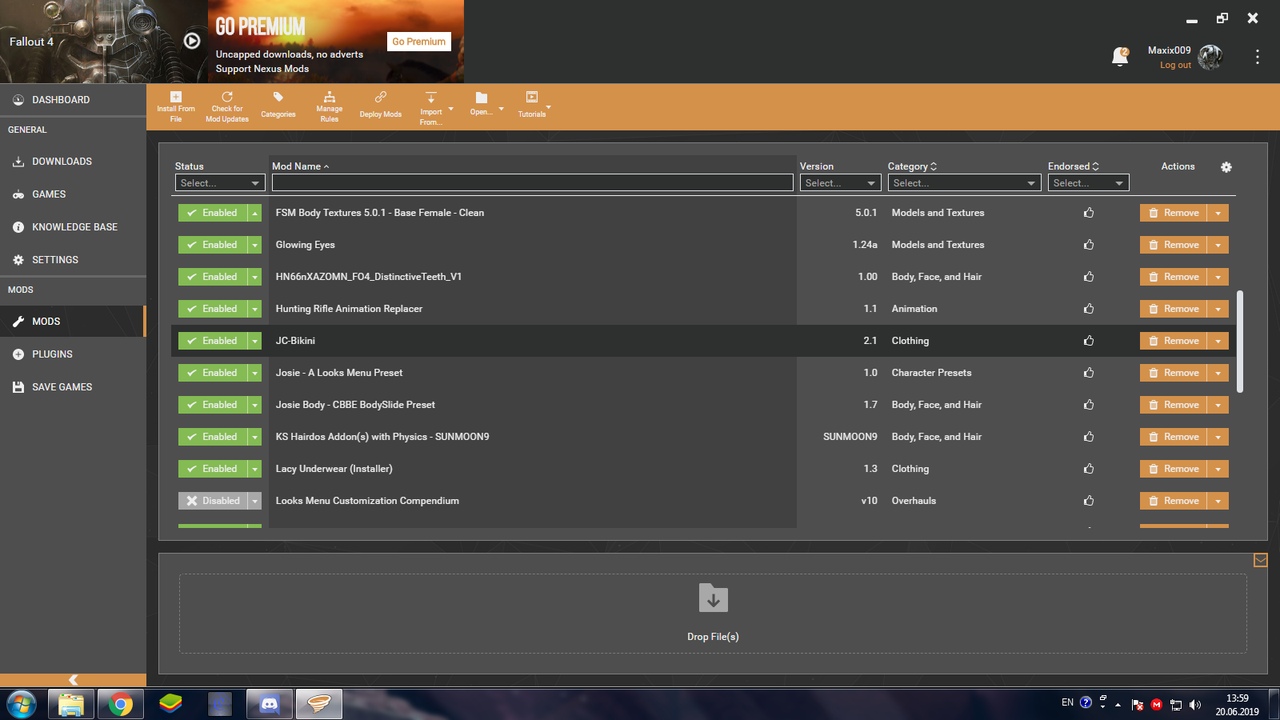Disable the Glowing Eyes mod
Viewport: 1280px width, 720px height.
coord(212,245)
